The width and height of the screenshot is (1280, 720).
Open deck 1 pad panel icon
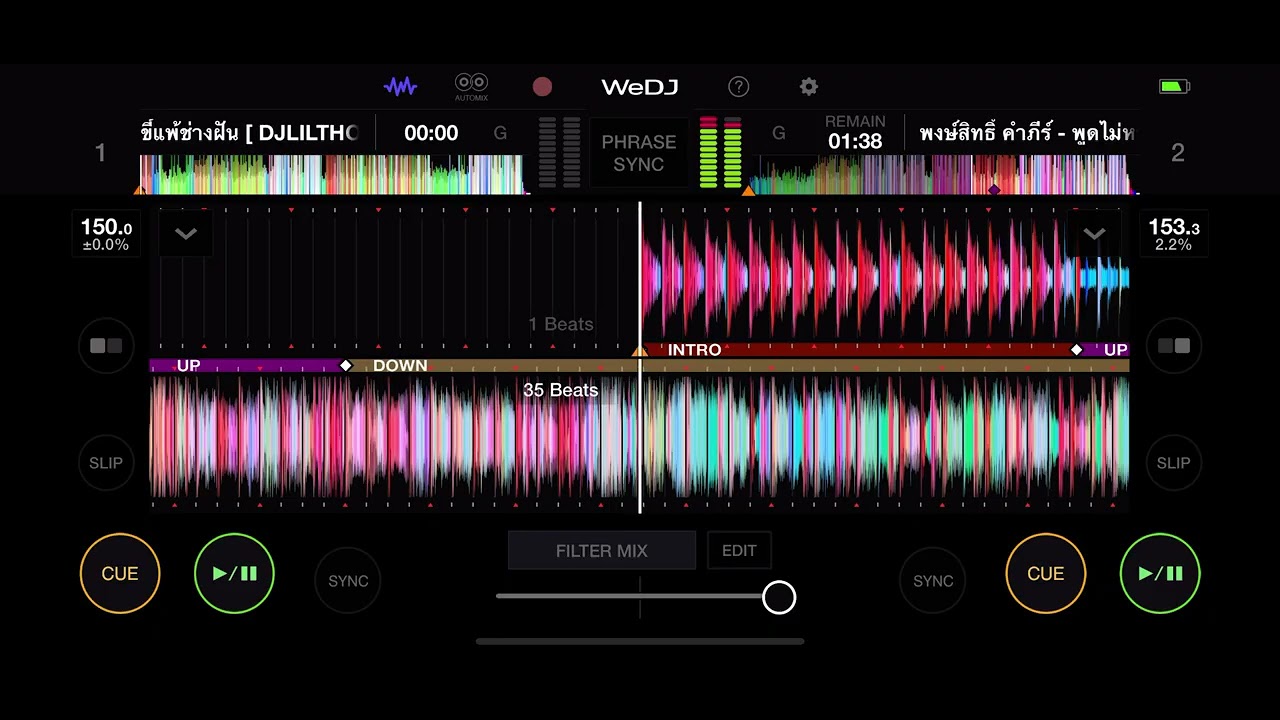(106, 346)
